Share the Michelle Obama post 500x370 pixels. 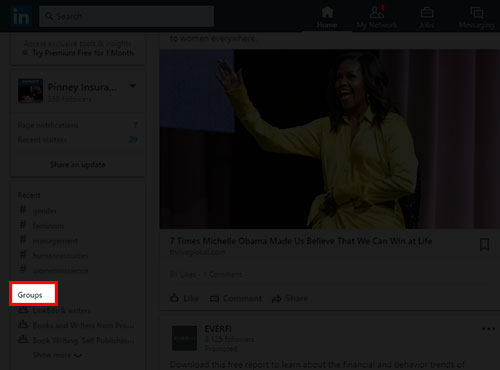[290, 298]
